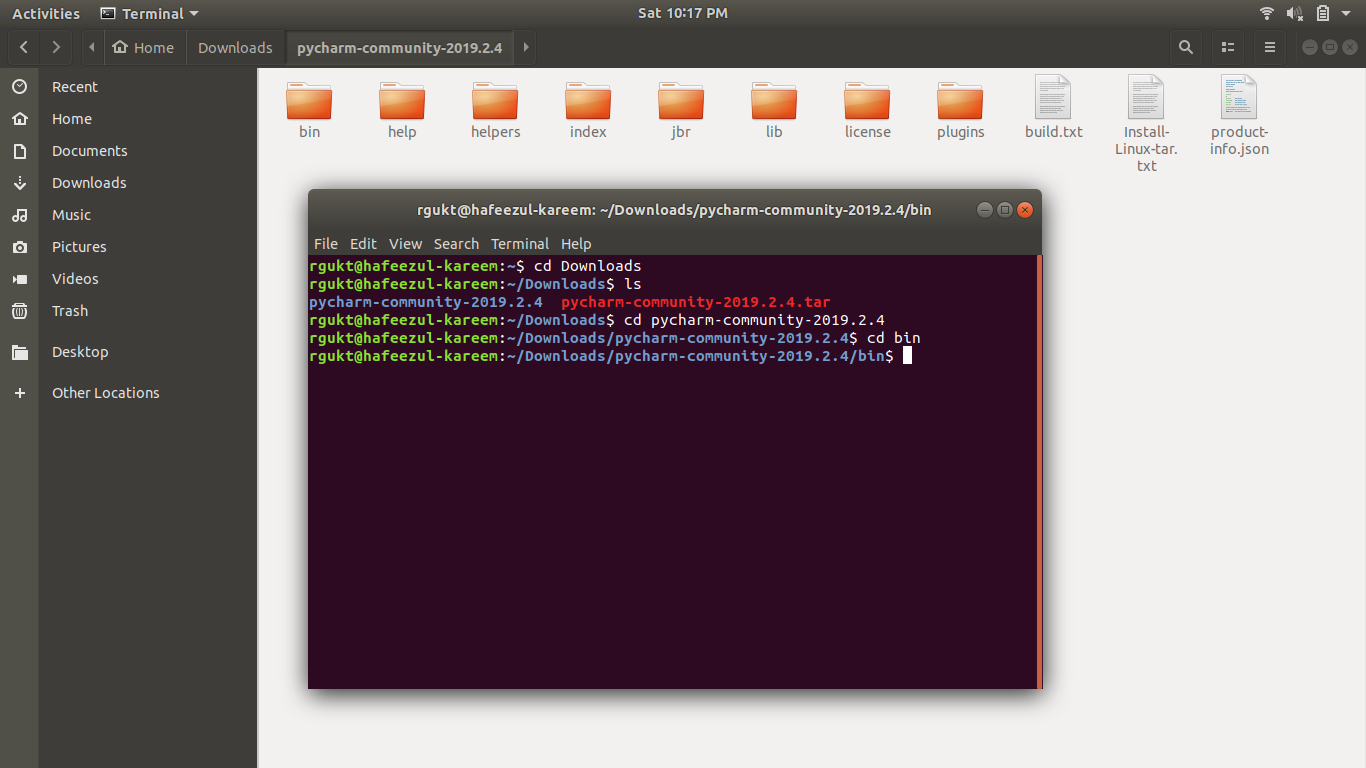Open the helpers folder icon
The image size is (1366, 768).
495,101
